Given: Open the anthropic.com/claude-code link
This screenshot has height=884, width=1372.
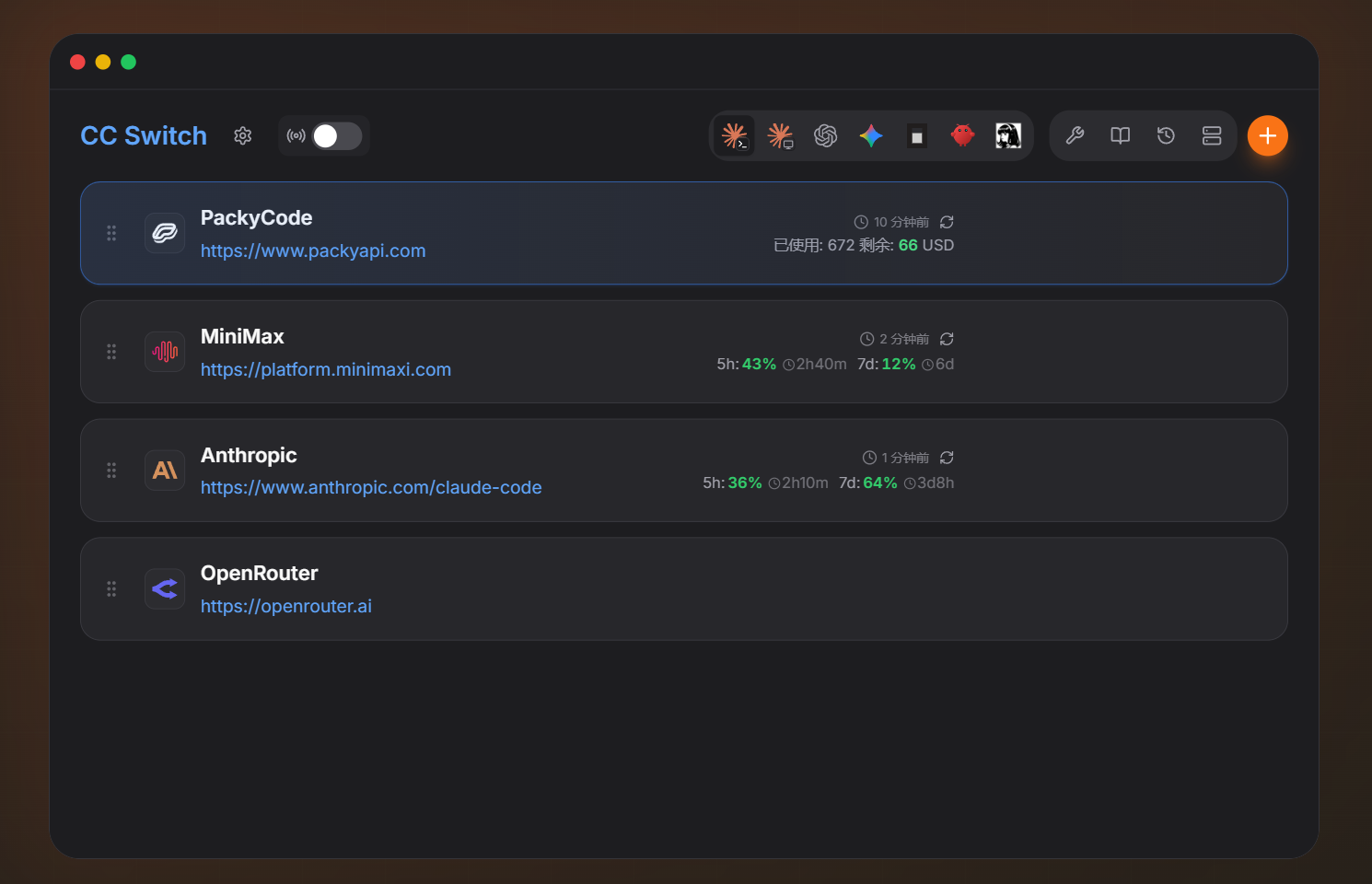Looking at the screenshot, I should tap(371, 487).
